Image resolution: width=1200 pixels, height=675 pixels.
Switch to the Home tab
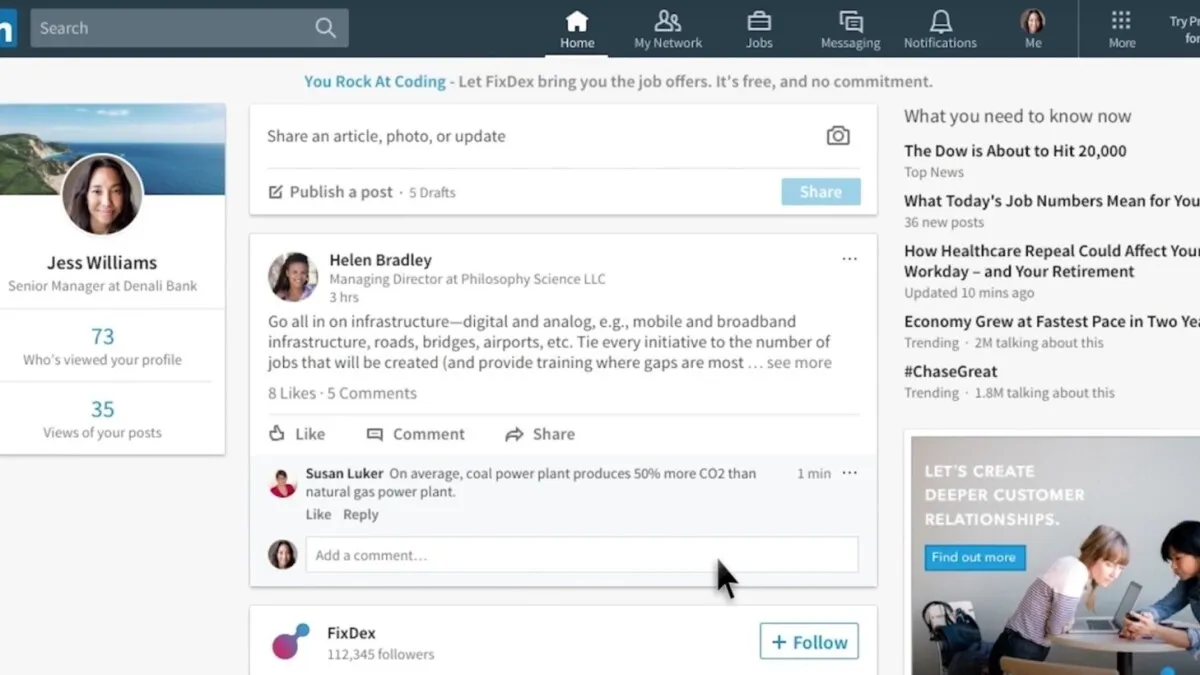(576, 30)
